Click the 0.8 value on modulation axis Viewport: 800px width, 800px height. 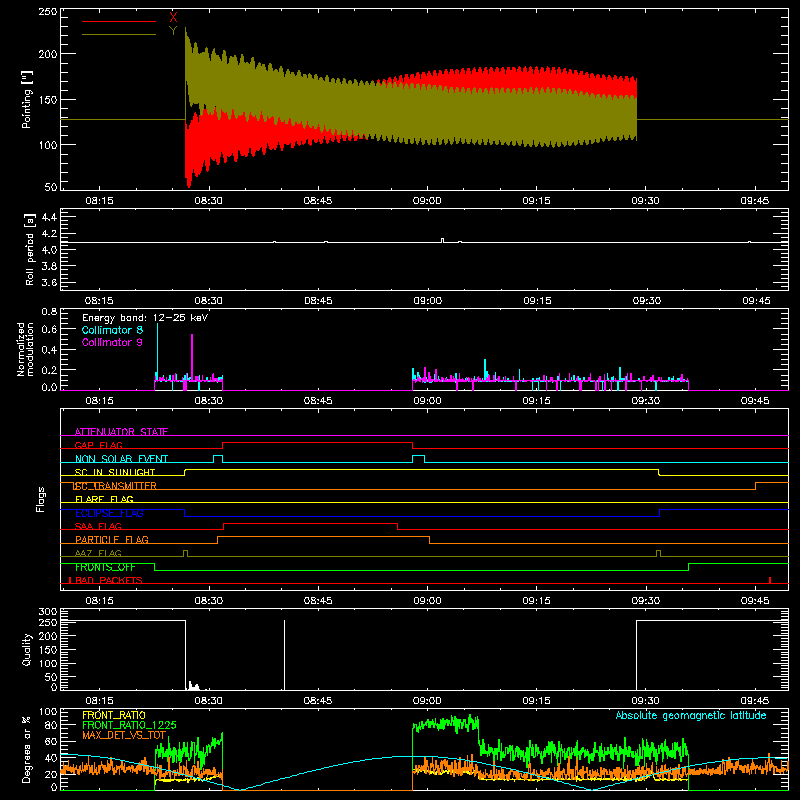tap(49, 311)
